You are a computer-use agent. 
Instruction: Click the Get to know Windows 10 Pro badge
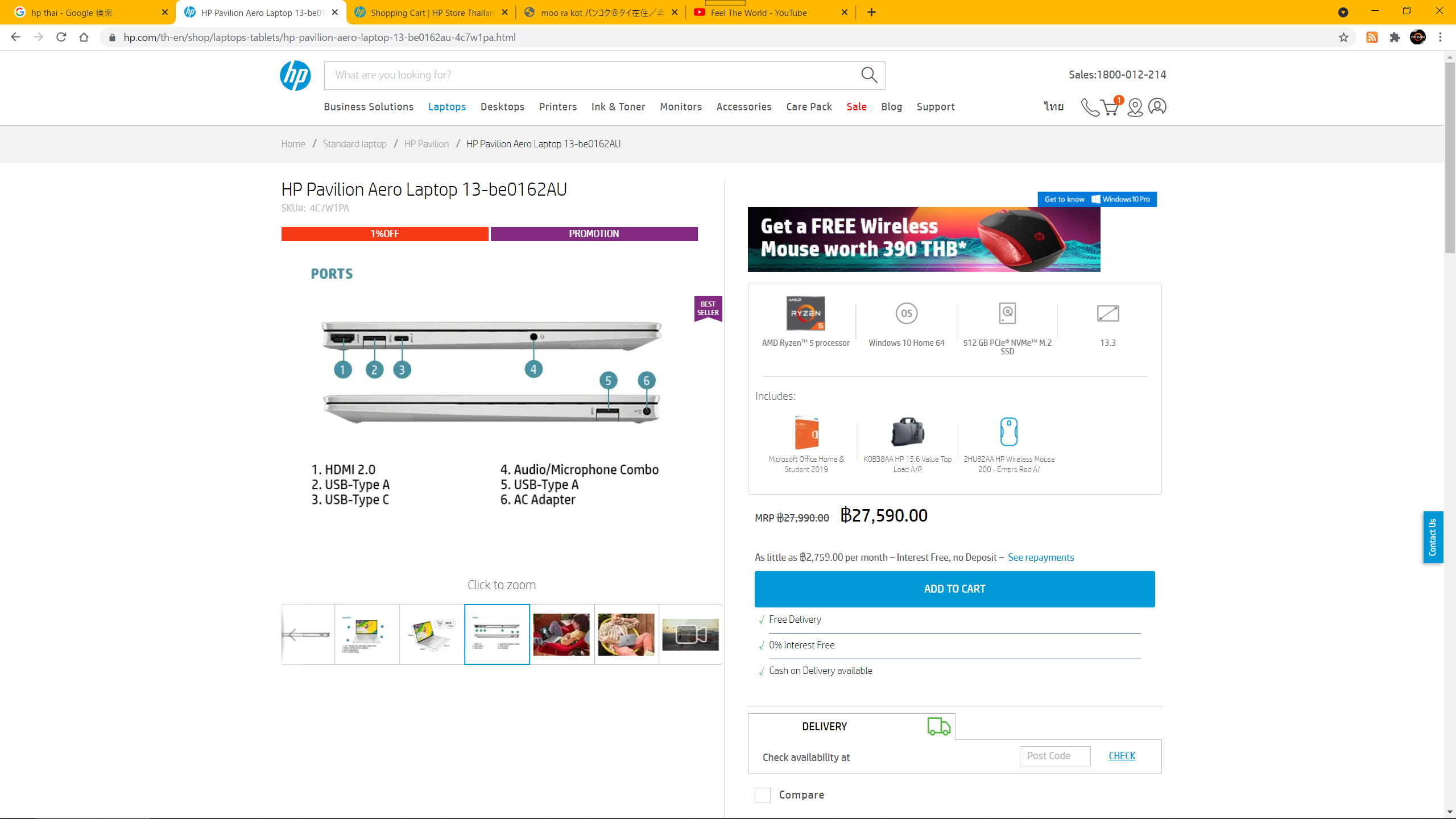(x=1097, y=199)
